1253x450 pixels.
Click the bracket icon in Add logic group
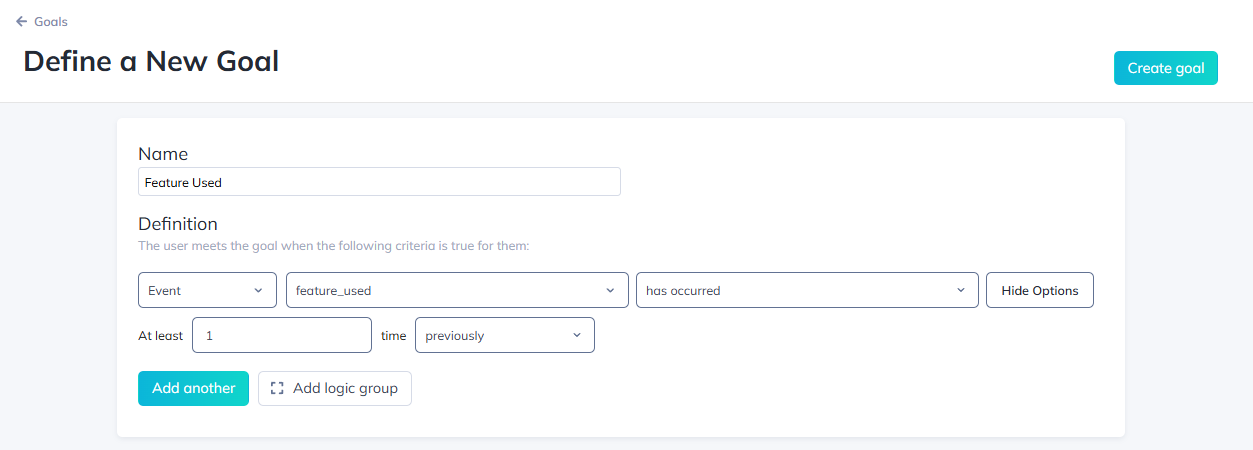[x=278, y=388]
